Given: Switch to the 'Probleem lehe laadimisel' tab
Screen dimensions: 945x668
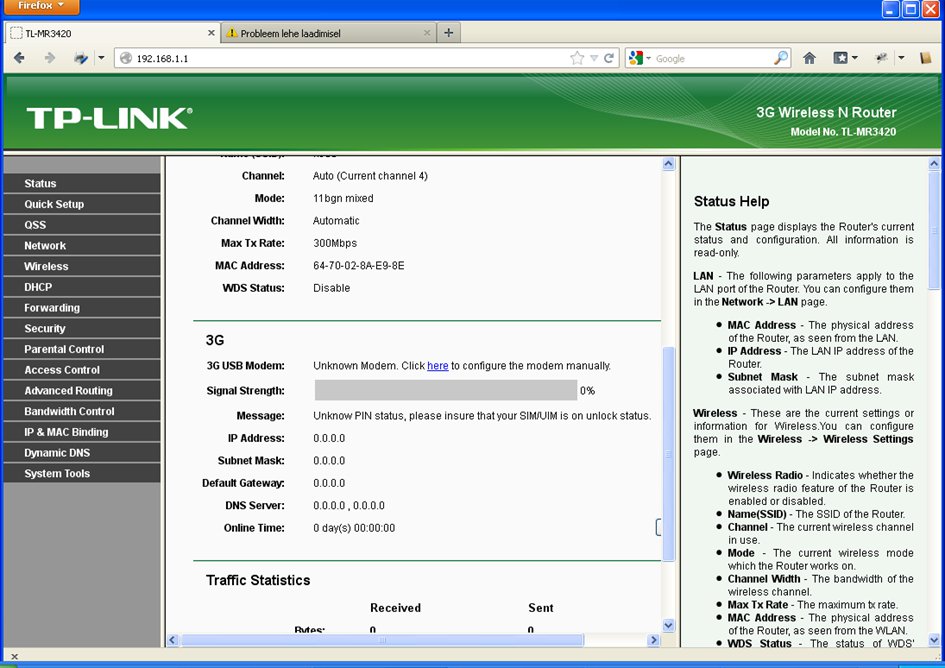Looking at the screenshot, I should (x=328, y=33).
